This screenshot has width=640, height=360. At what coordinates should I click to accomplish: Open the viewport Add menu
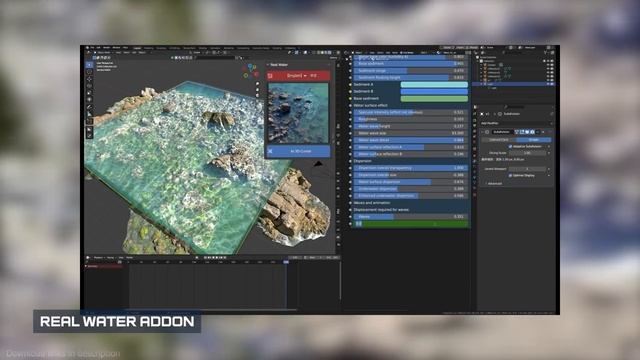tap(133, 53)
